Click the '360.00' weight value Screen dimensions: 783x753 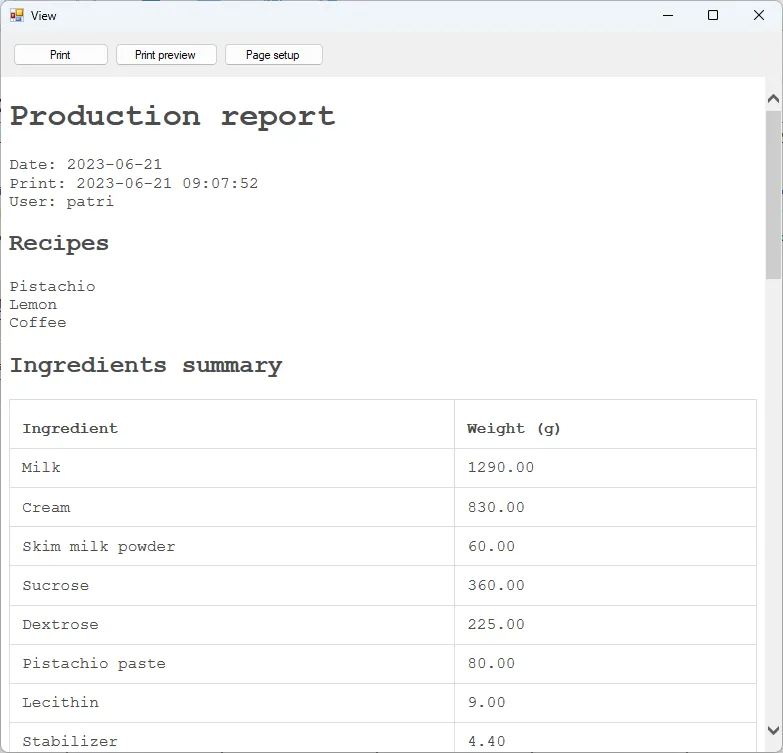pyautogui.click(x=496, y=585)
